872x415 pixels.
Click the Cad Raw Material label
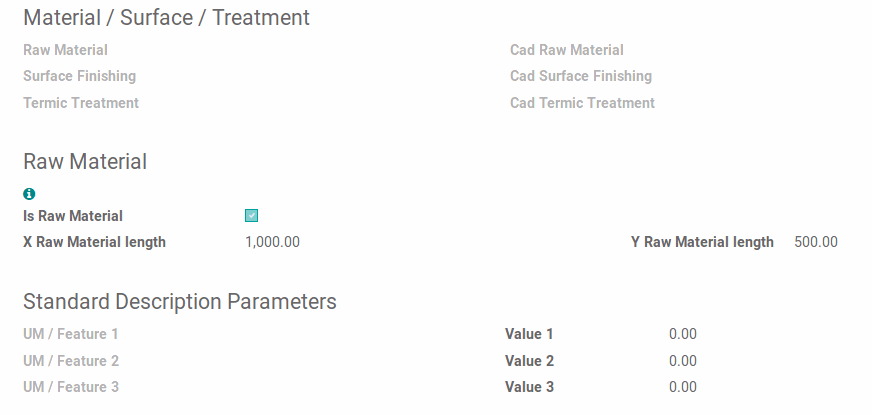pos(566,50)
